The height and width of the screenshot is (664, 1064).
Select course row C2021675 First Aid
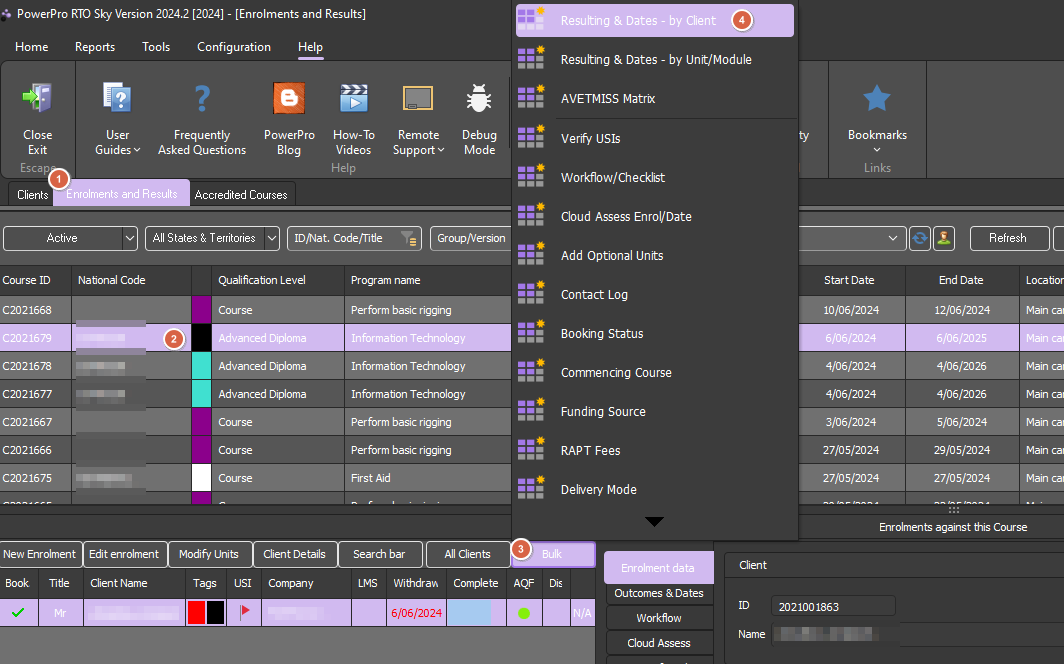[255, 477]
